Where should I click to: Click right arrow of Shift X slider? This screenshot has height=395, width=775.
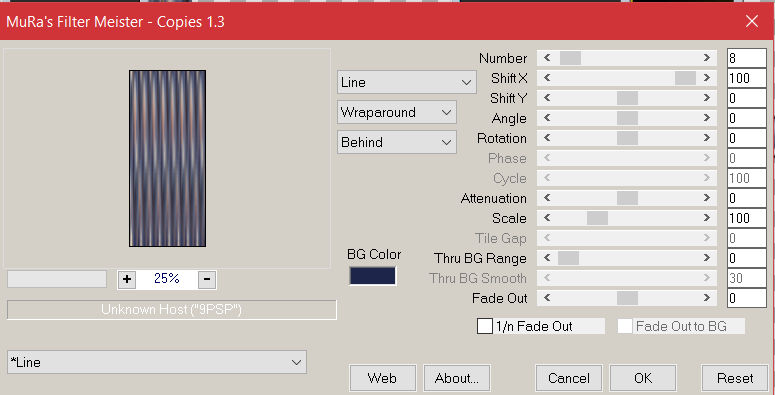(x=707, y=78)
